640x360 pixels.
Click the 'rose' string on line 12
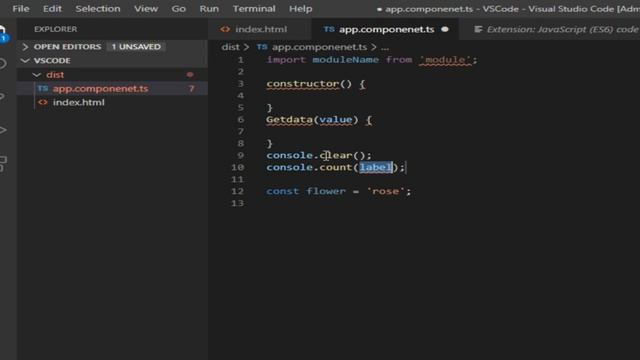(x=385, y=191)
